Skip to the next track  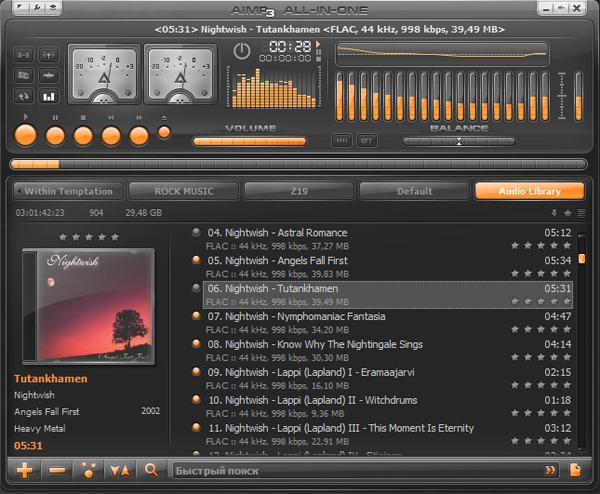139,136
